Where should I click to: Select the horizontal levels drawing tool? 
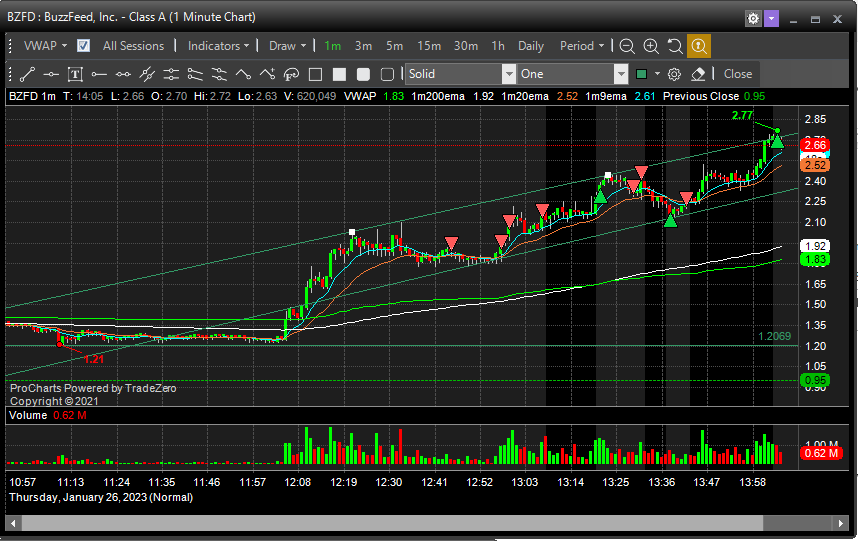[171, 74]
